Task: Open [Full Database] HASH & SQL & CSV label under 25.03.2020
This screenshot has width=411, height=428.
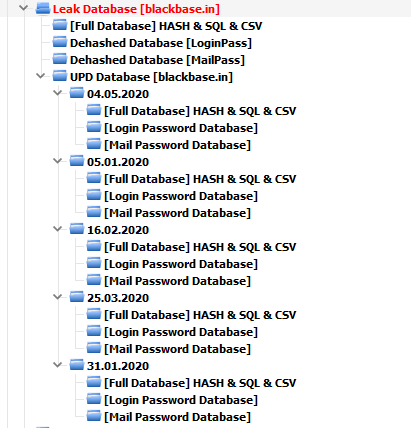Action: point(200,315)
